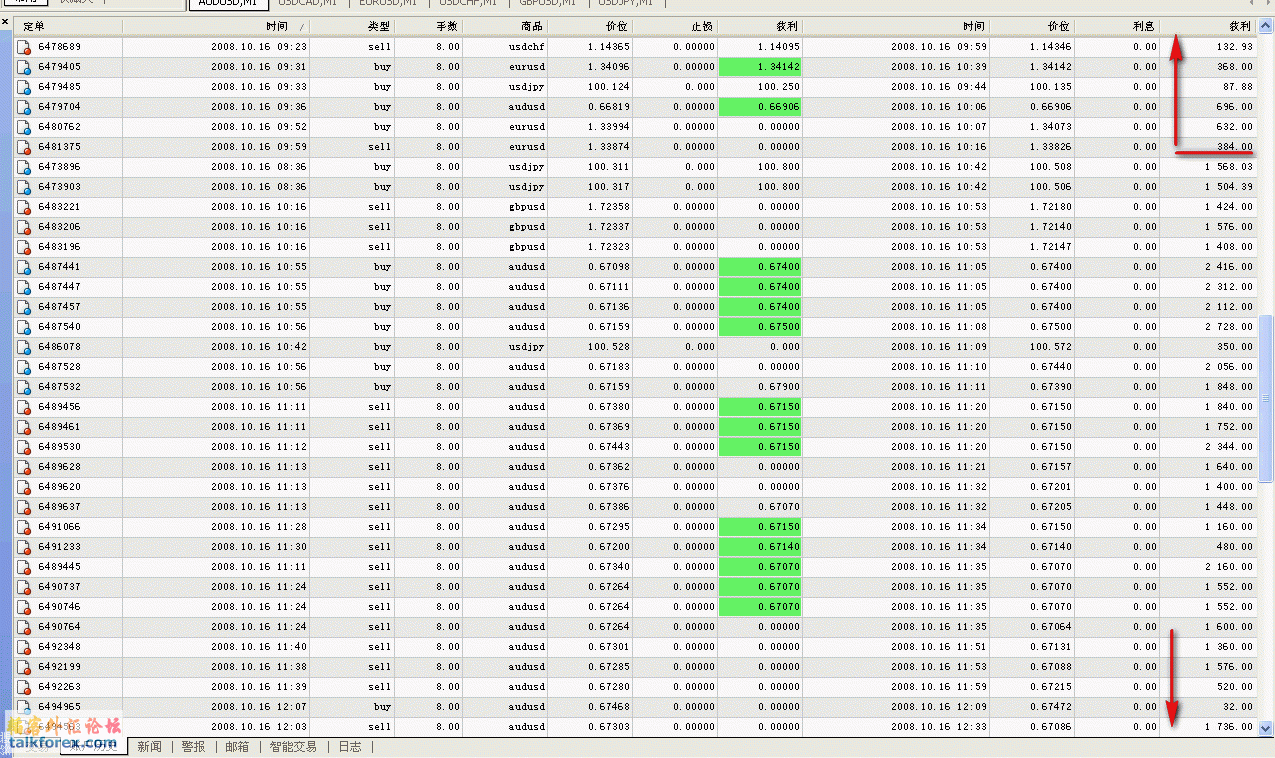Select the open time 2008.10.16 09:23
The width and height of the screenshot is (1275, 758).
(259, 47)
